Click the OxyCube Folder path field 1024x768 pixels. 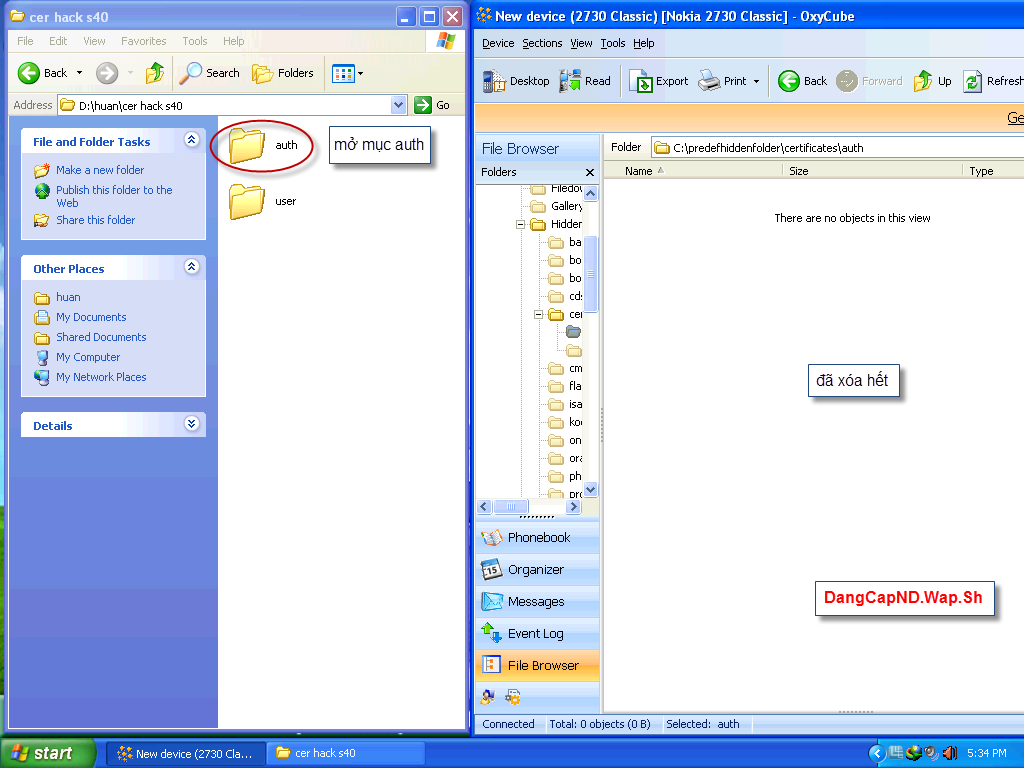[x=837, y=148]
